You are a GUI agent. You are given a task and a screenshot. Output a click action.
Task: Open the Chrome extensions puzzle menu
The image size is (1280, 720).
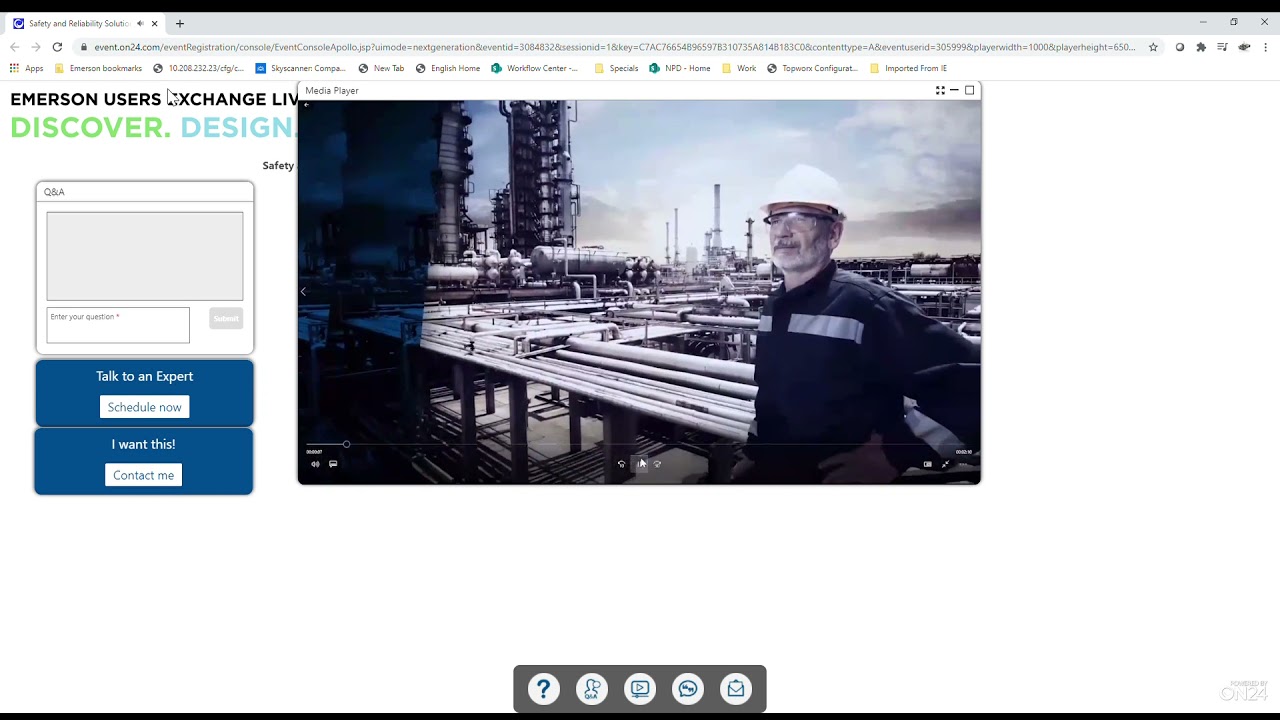[1201, 47]
